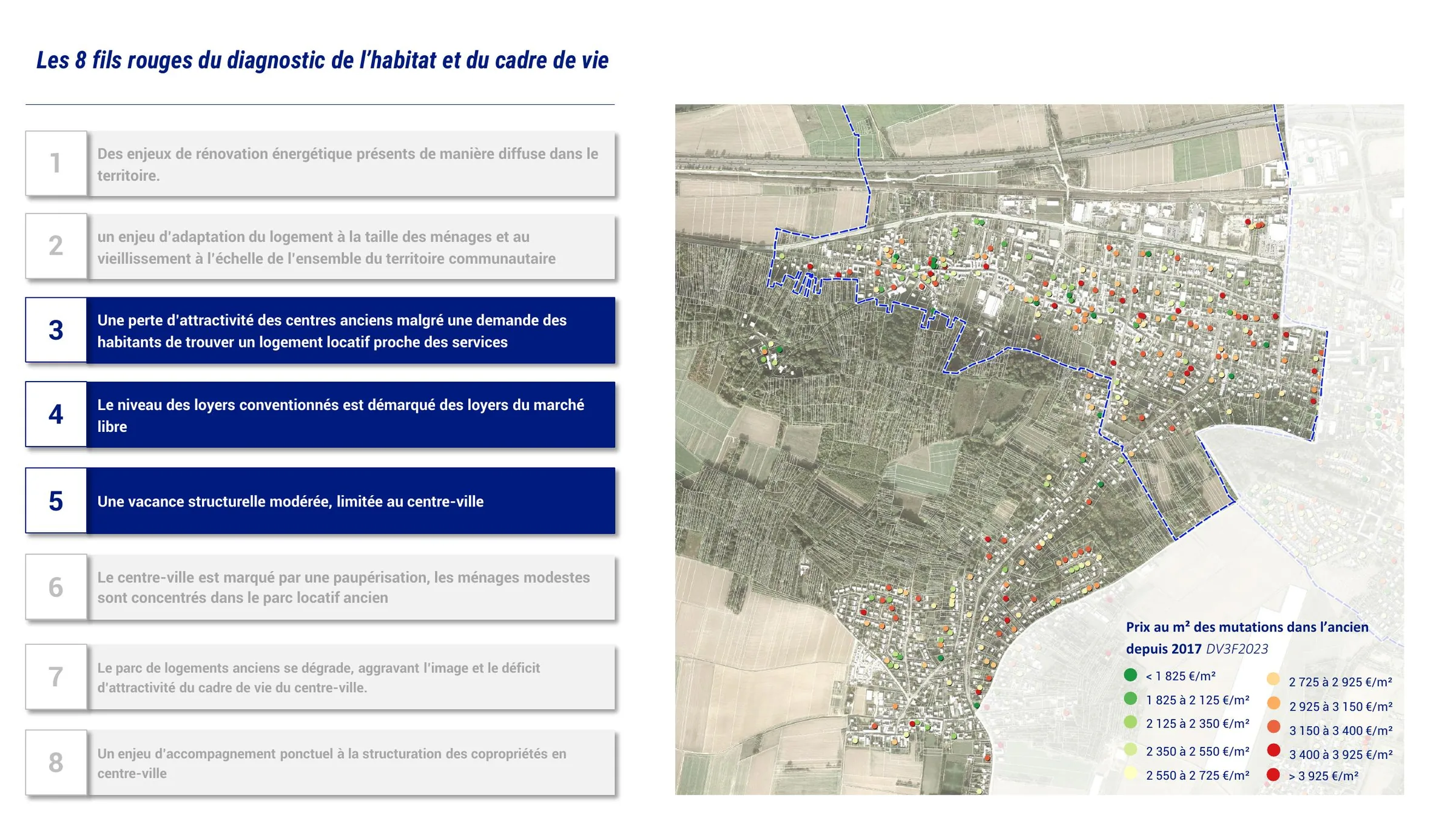1456x819 pixels.
Task: Select number box 2
Action: (x=56, y=246)
